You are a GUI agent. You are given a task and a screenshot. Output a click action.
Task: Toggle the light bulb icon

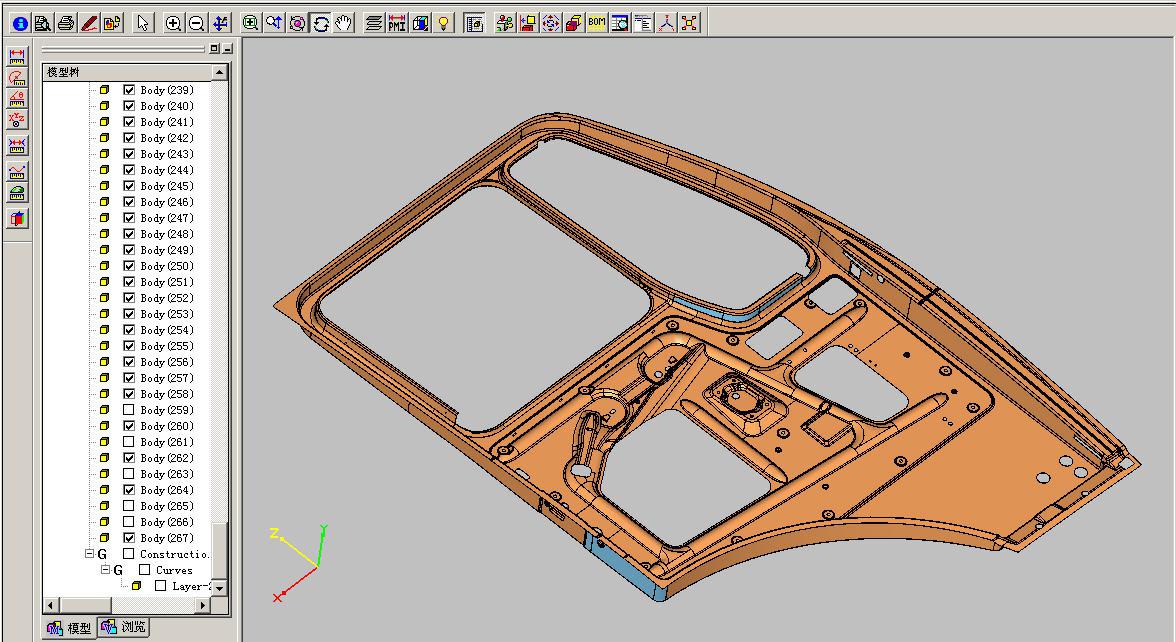(443, 23)
